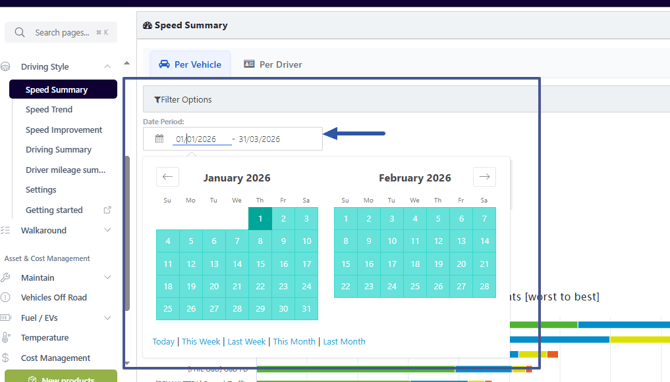Viewport: 670px width, 382px height.
Task: Click the sidebar scrollbar thumb
Action: tap(127, 233)
